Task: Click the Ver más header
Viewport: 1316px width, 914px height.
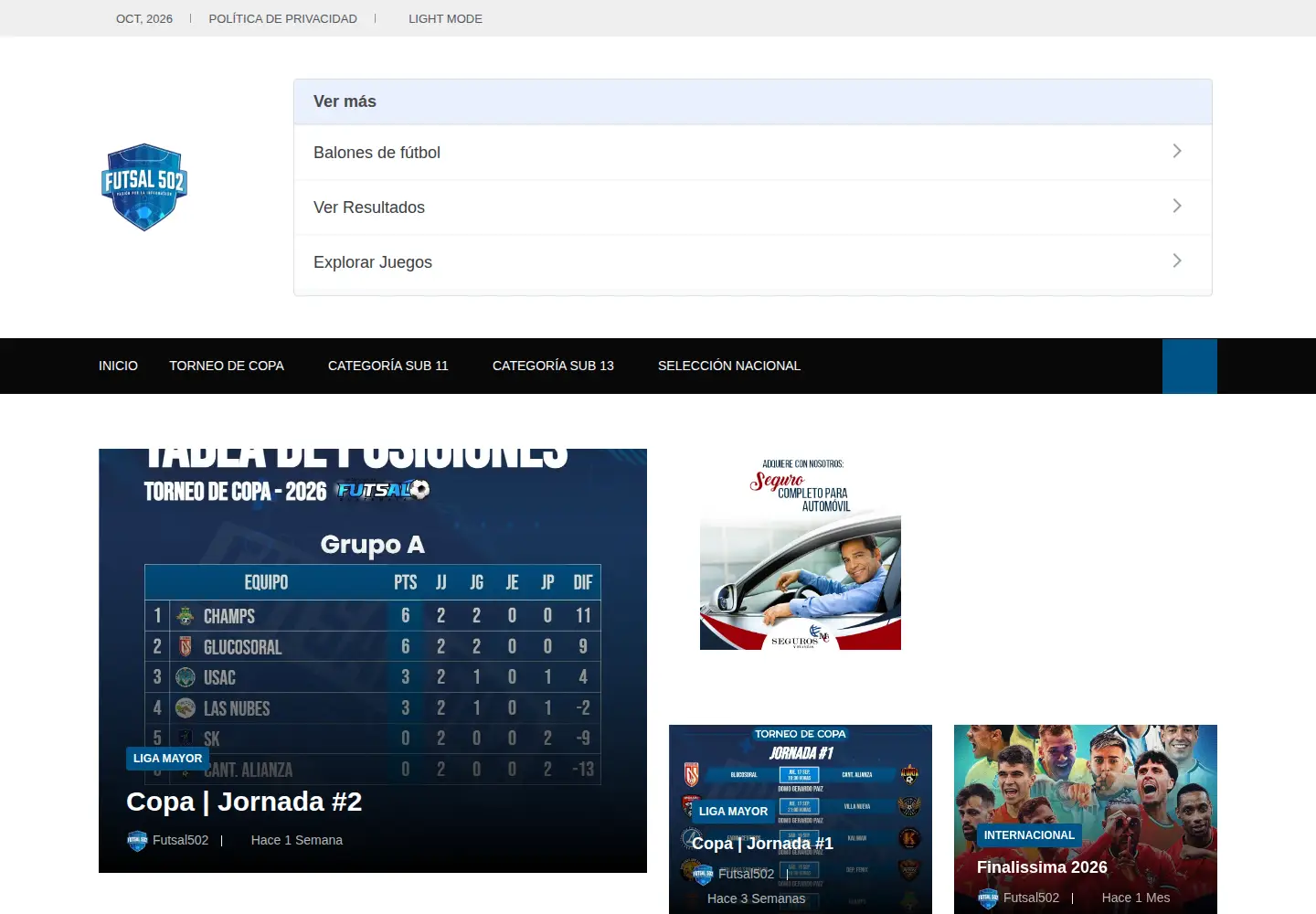Action: (753, 101)
